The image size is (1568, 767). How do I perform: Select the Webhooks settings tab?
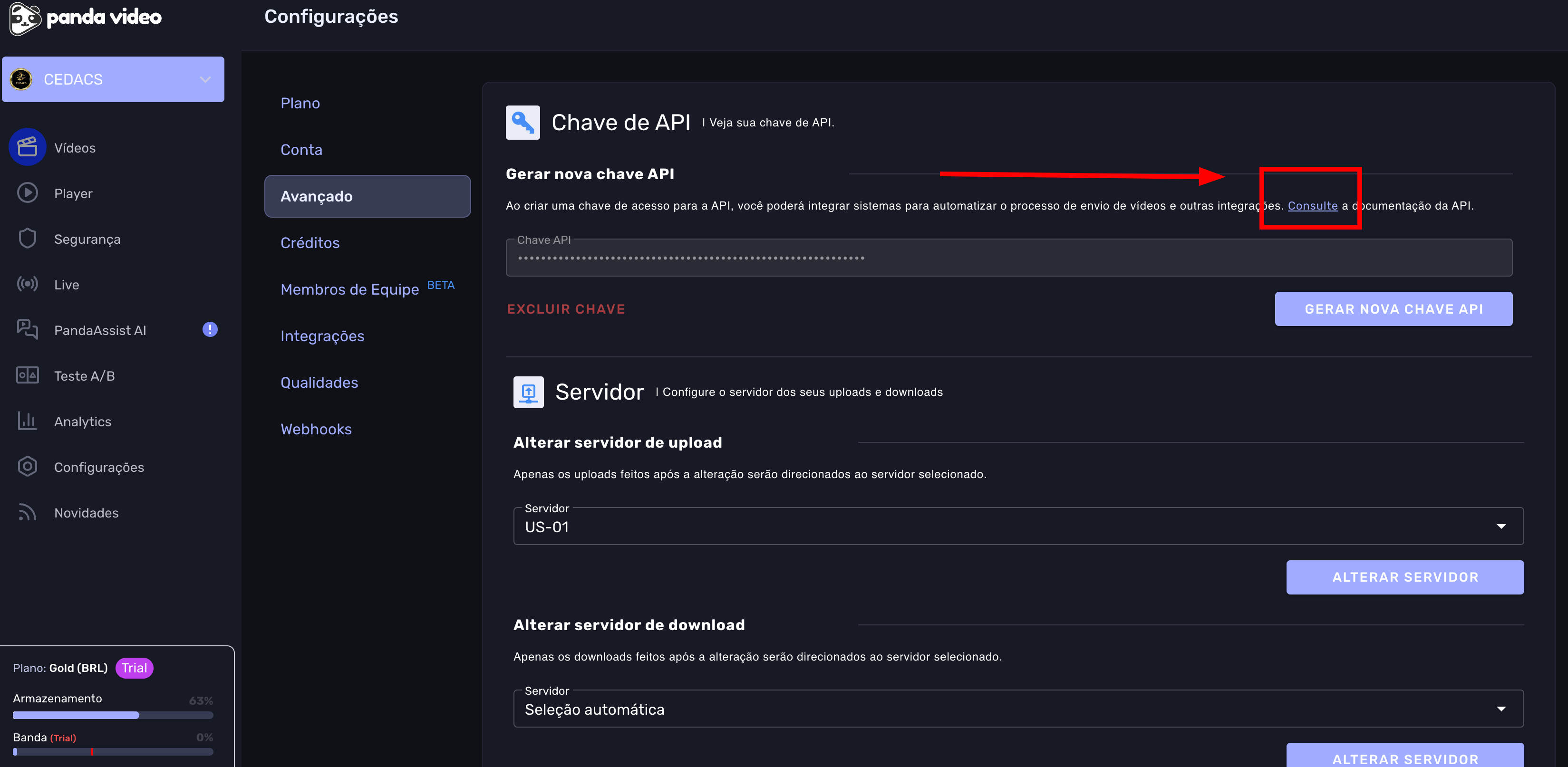point(316,429)
